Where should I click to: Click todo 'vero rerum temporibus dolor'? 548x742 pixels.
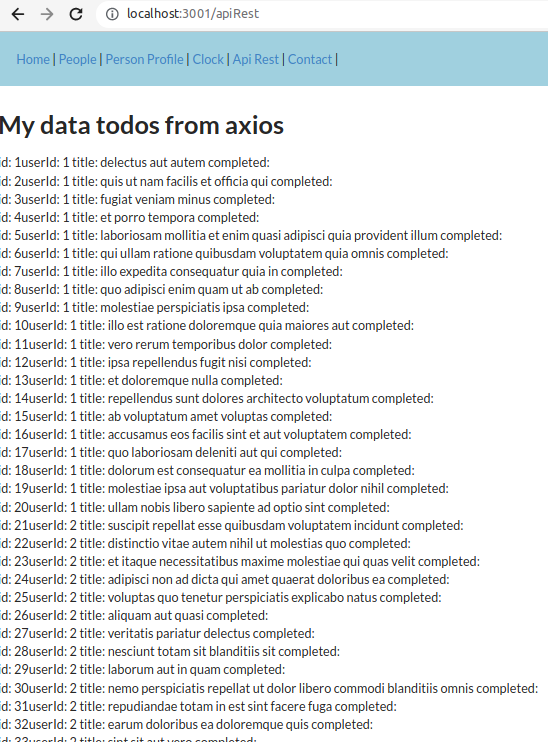[166, 344]
